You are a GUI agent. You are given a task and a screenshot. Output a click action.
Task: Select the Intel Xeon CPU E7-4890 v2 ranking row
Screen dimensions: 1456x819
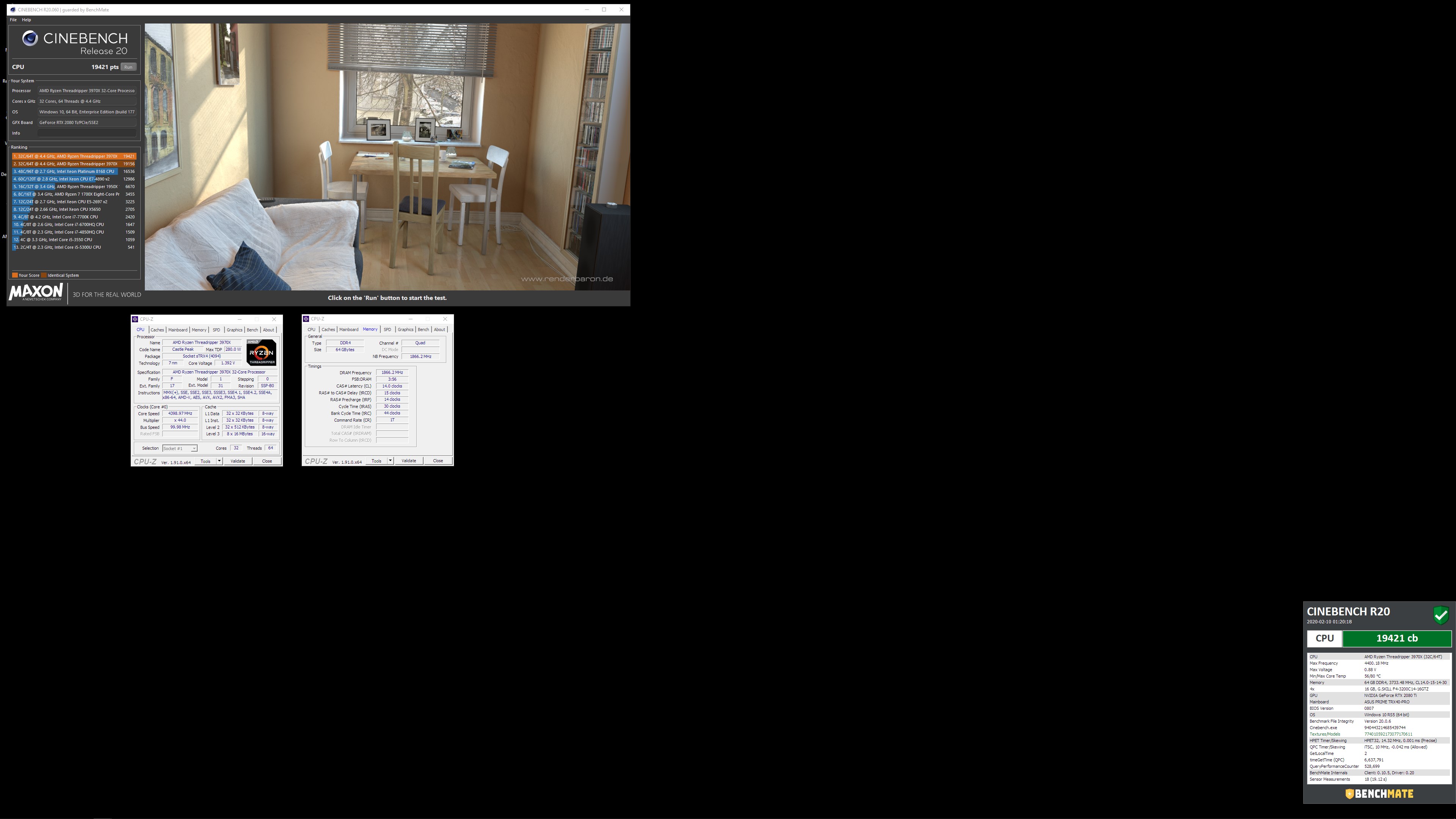pos(74,179)
